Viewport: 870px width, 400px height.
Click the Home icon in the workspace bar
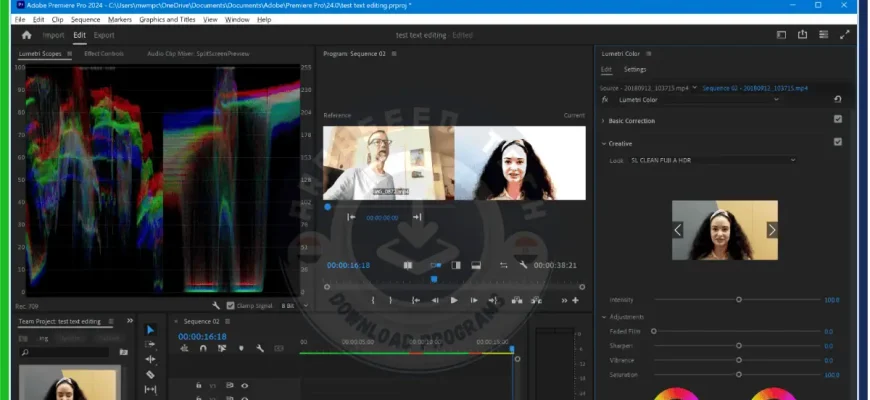pyautogui.click(x=26, y=35)
